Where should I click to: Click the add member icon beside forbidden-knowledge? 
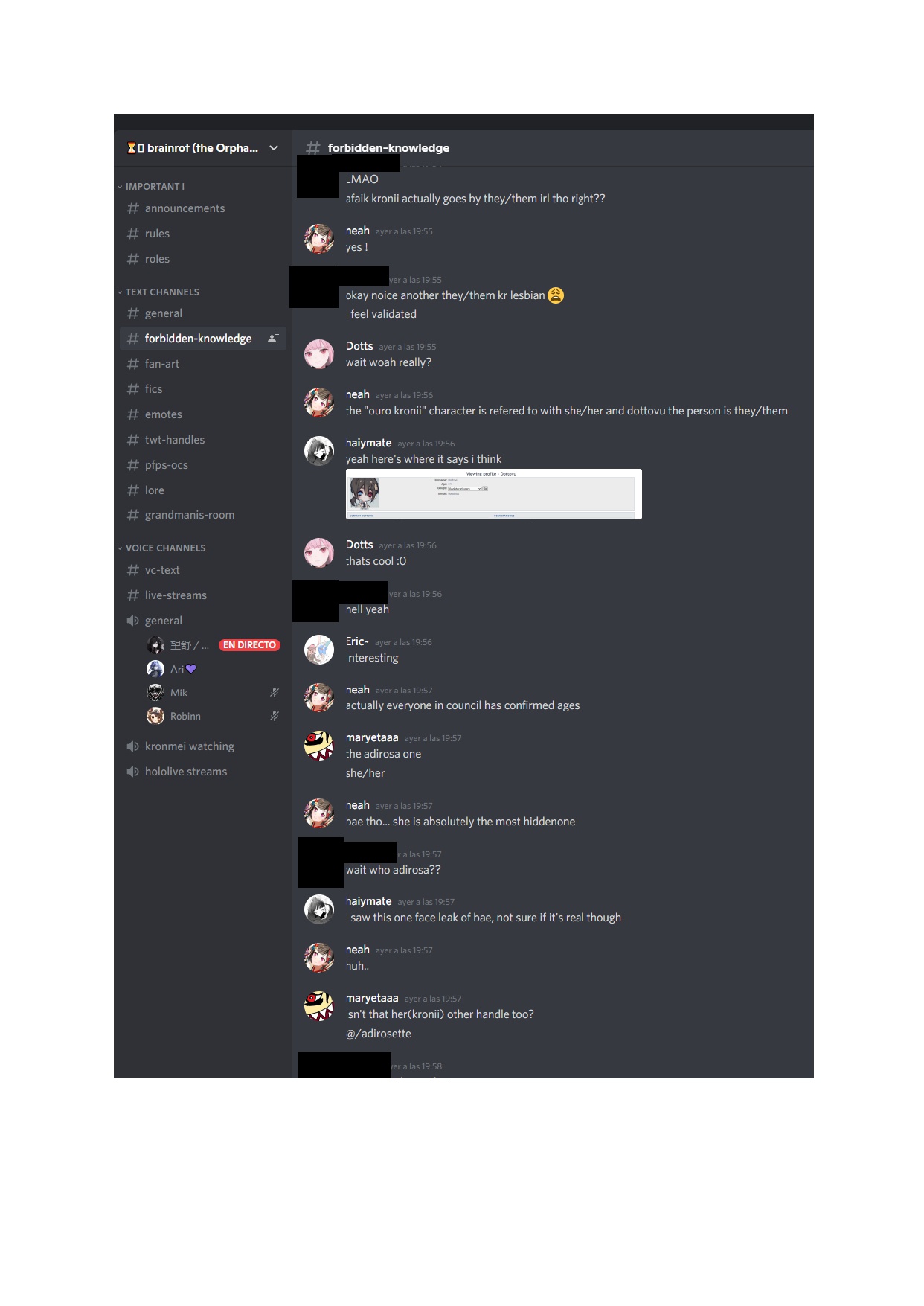point(273,339)
